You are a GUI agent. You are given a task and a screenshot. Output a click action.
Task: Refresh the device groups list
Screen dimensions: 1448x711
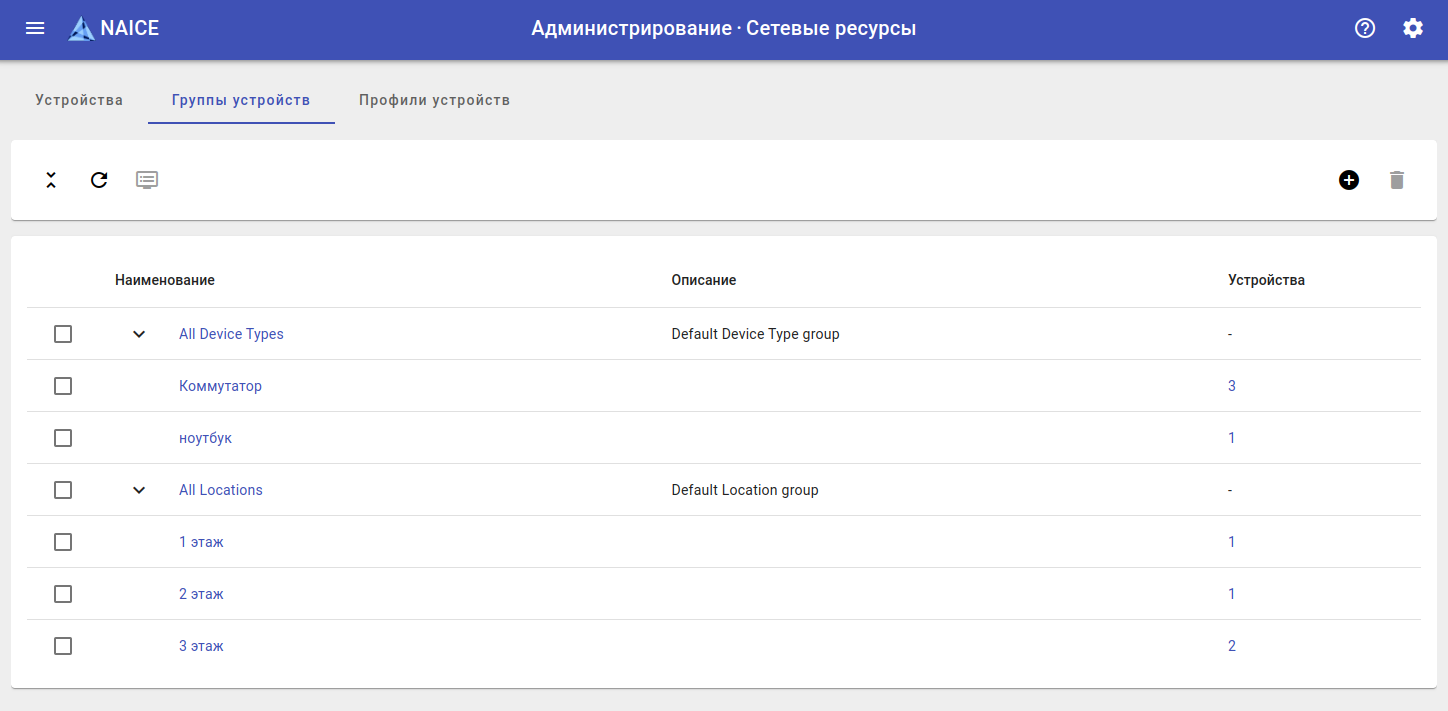(99, 180)
